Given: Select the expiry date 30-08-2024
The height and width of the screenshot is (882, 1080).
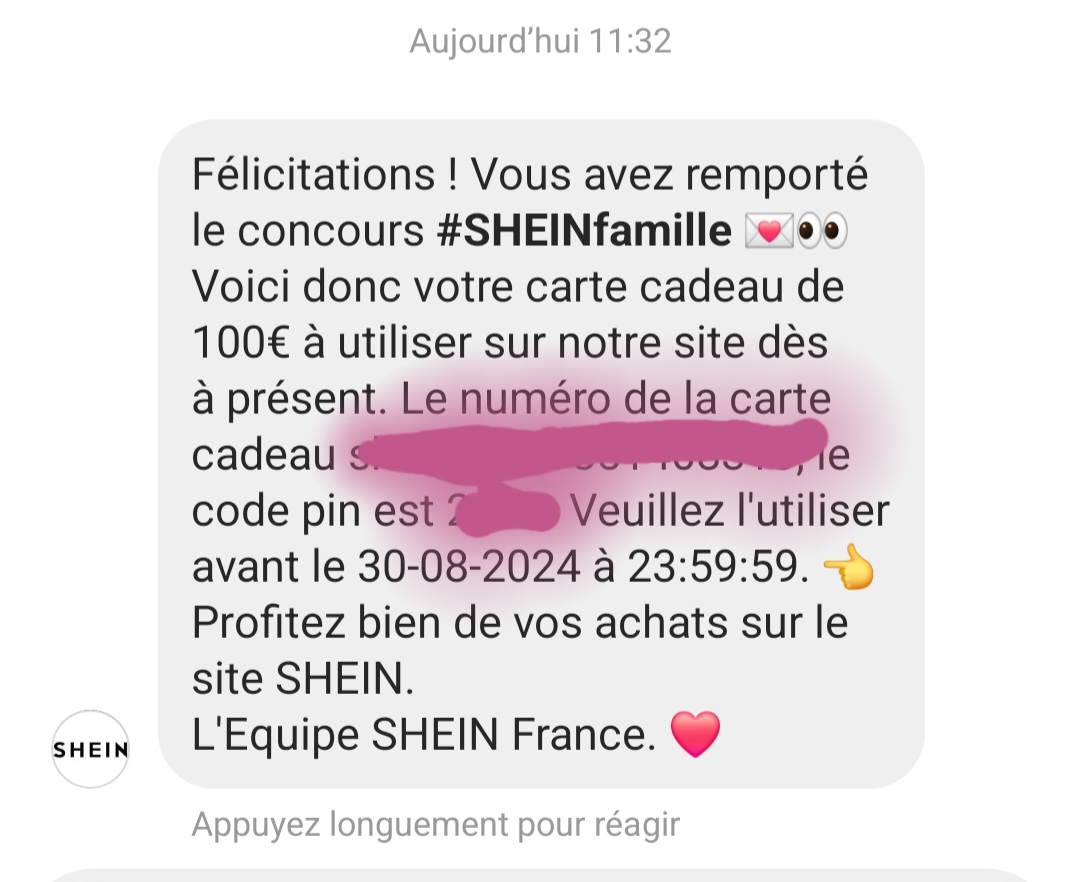Looking at the screenshot, I should click(469, 567).
